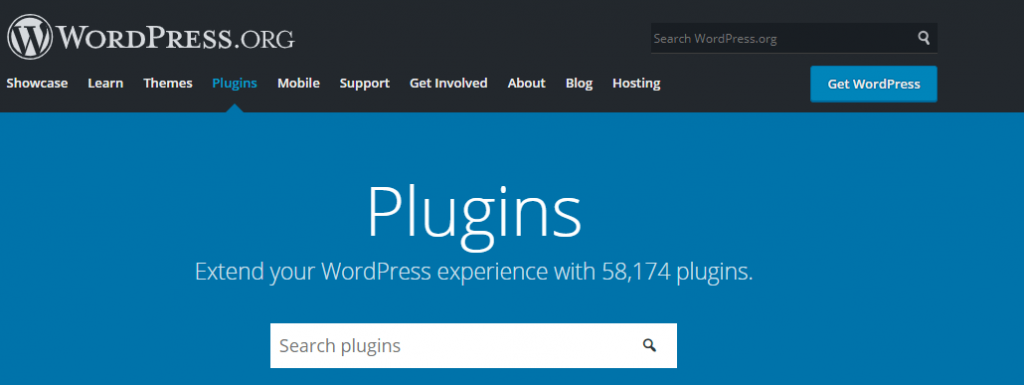Click the Get WordPress button

tap(874, 84)
